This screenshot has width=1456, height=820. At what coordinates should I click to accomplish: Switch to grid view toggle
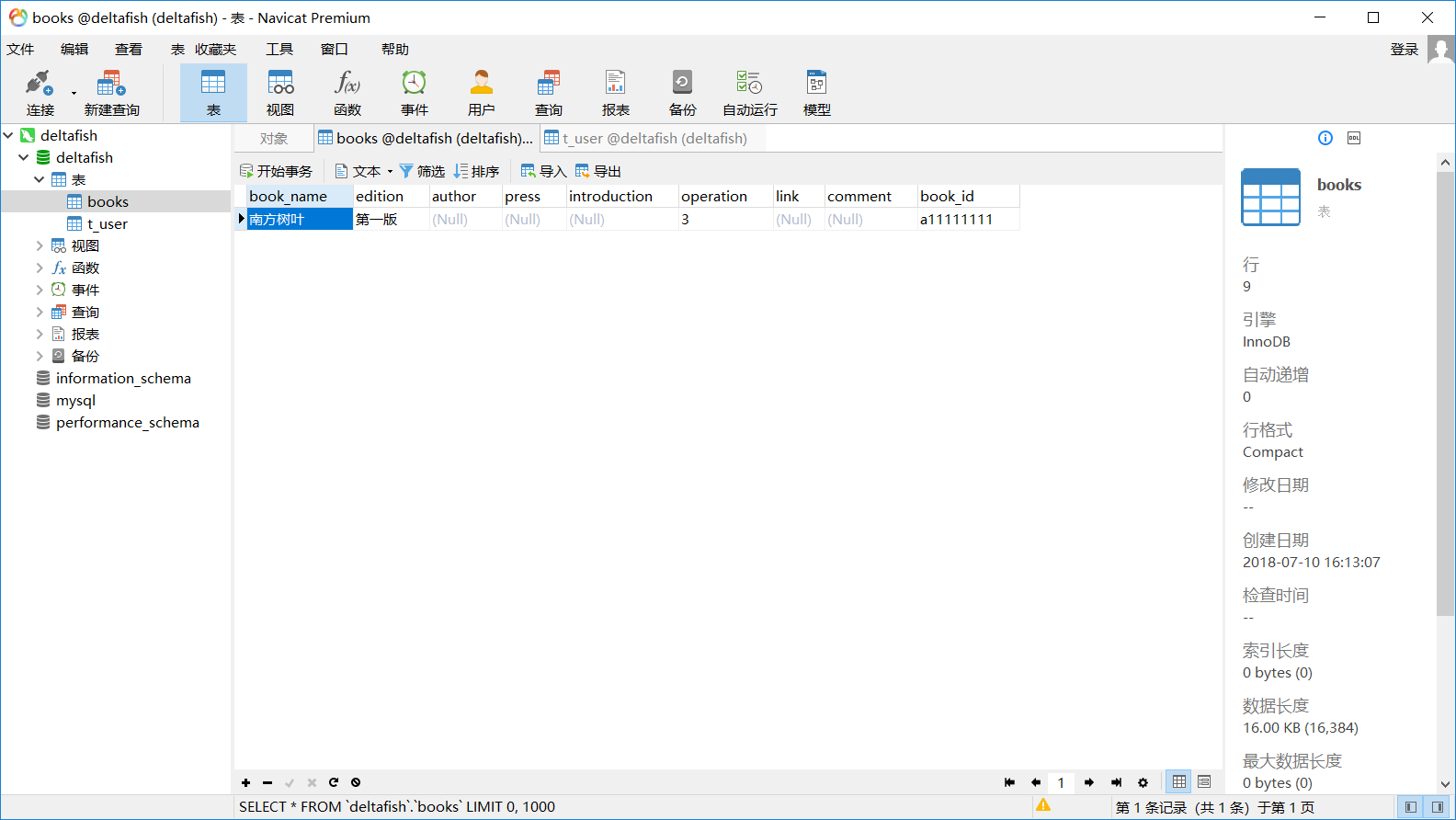point(1179,781)
